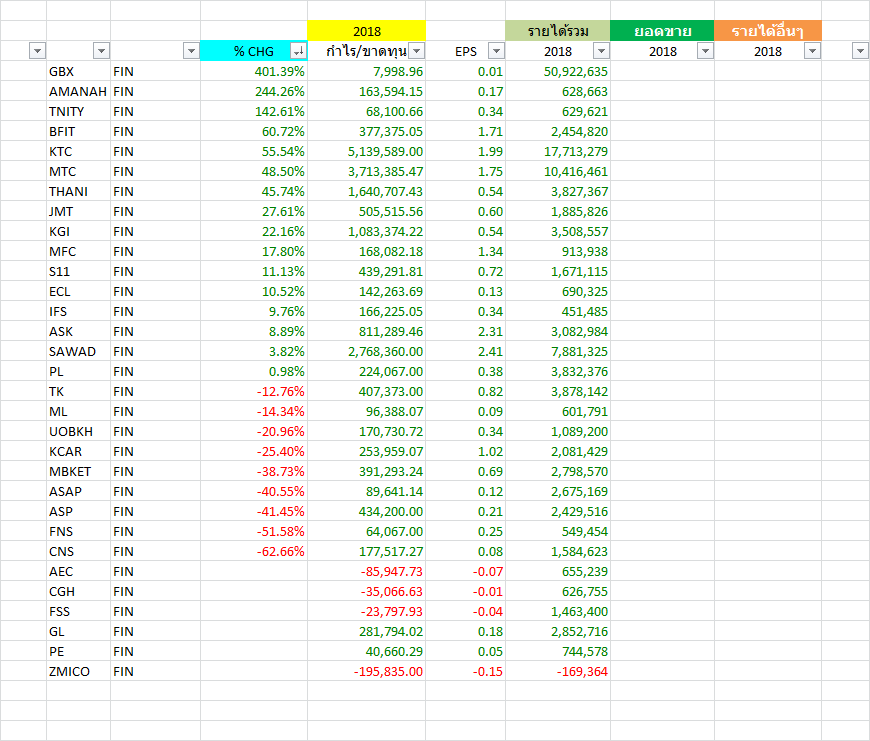Click the ZMICO symbol cell
Viewport: 870px width, 741px height.
pos(78,672)
